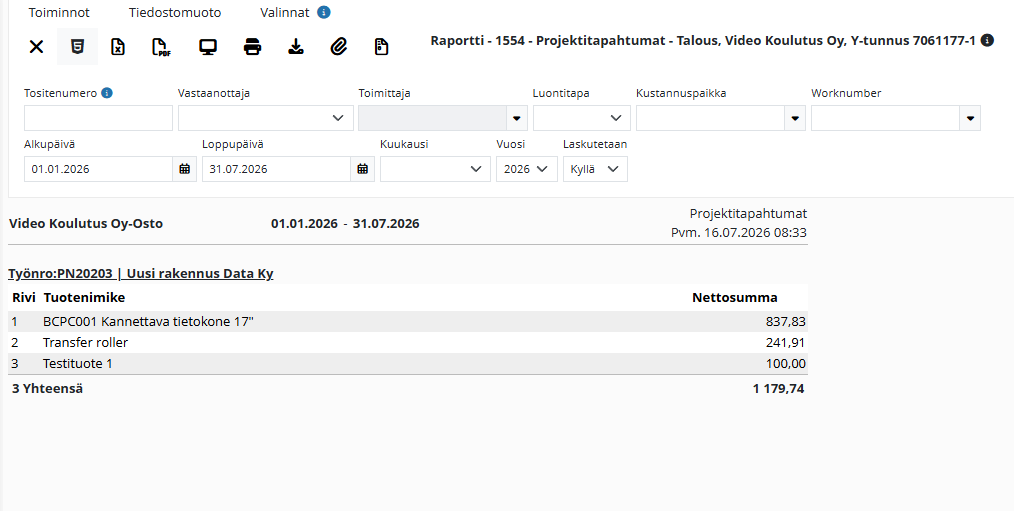Export the report to Excel file icon
This screenshot has height=511, width=1014.
[x=118, y=47]
